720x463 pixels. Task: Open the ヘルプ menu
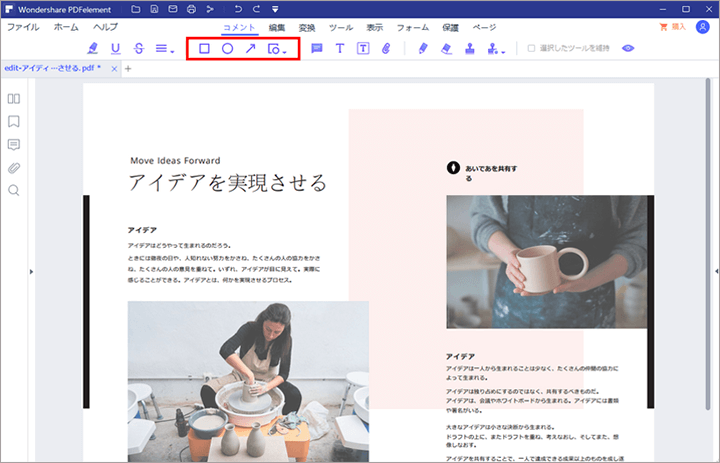click(x=105, y=27)
